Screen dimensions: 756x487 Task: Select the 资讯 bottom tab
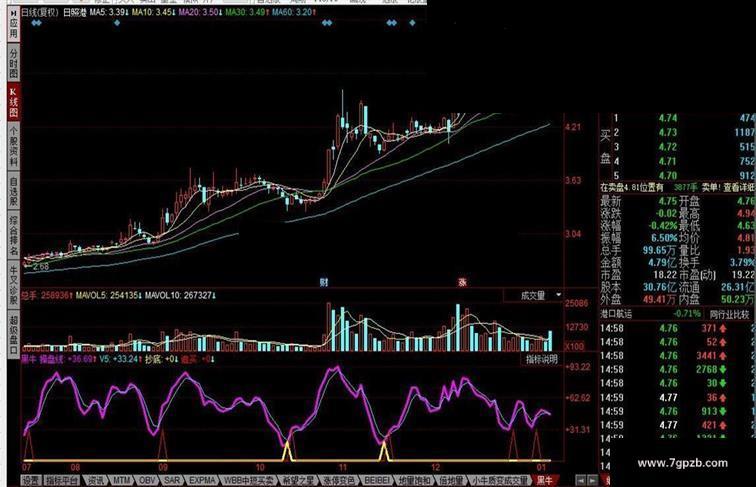[95, 480]
